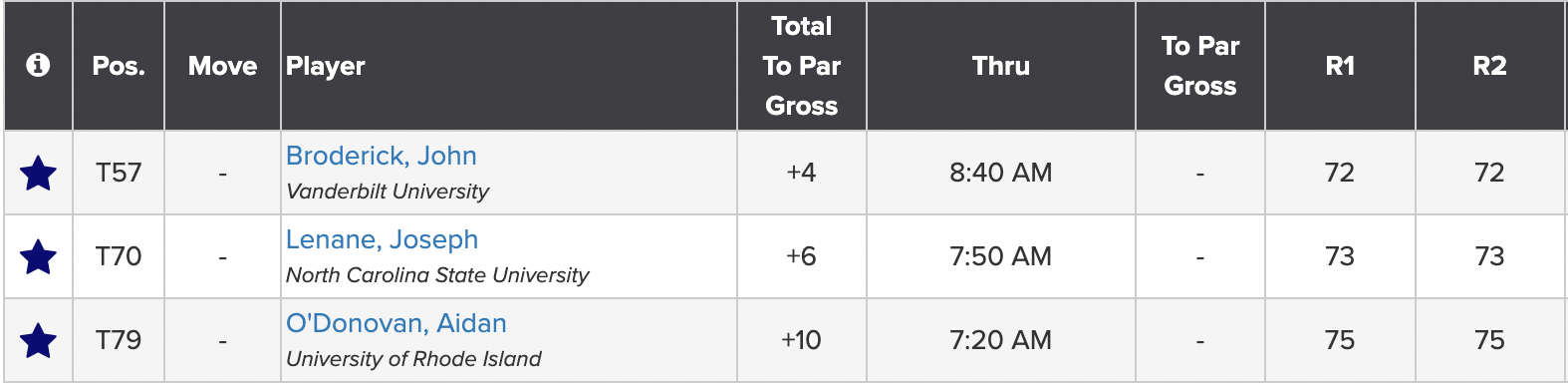Click the info icon in table header
Screen dimensions: 1568x389
(x=38, y=66)
